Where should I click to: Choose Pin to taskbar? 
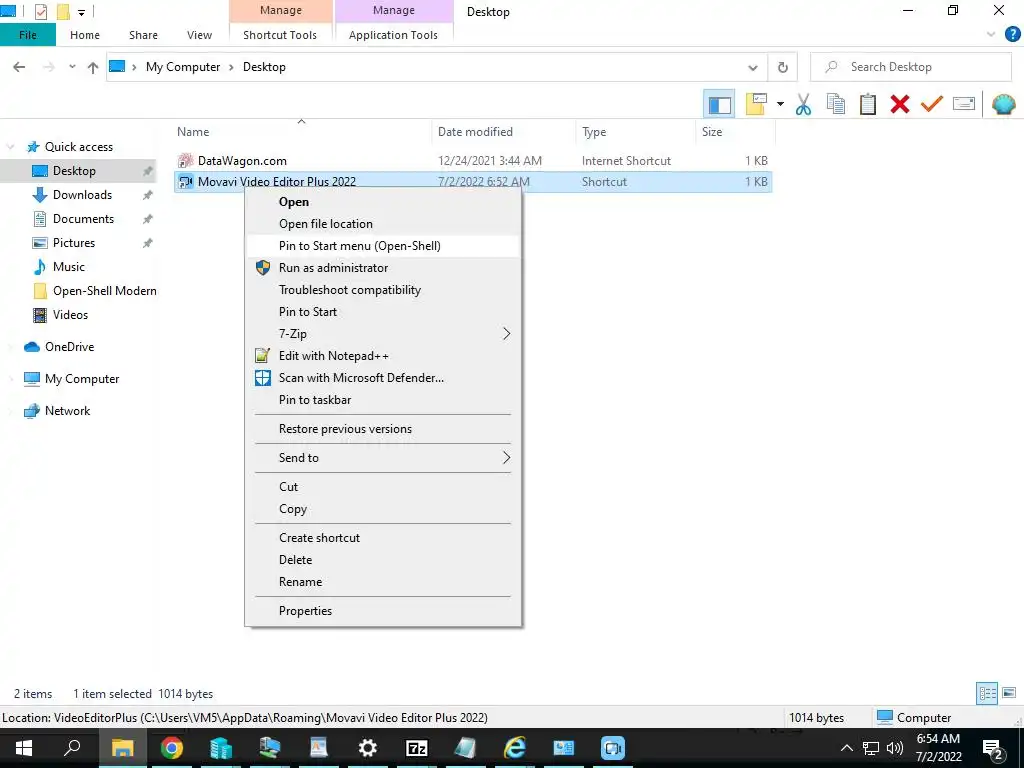(x=383, y=400)
